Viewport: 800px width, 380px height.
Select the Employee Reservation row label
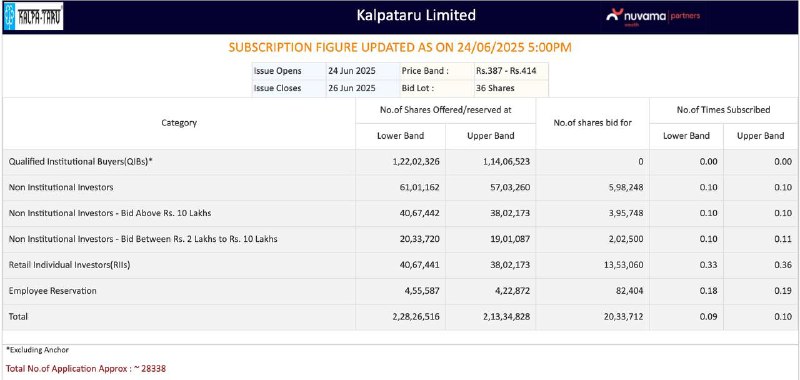[x=53, y=291]
